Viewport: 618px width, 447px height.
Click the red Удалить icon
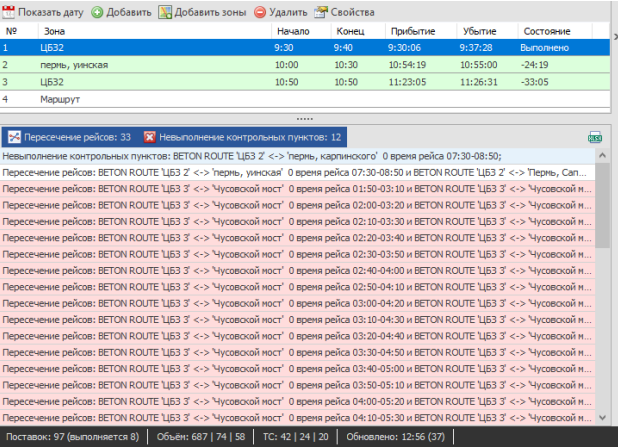260,12
